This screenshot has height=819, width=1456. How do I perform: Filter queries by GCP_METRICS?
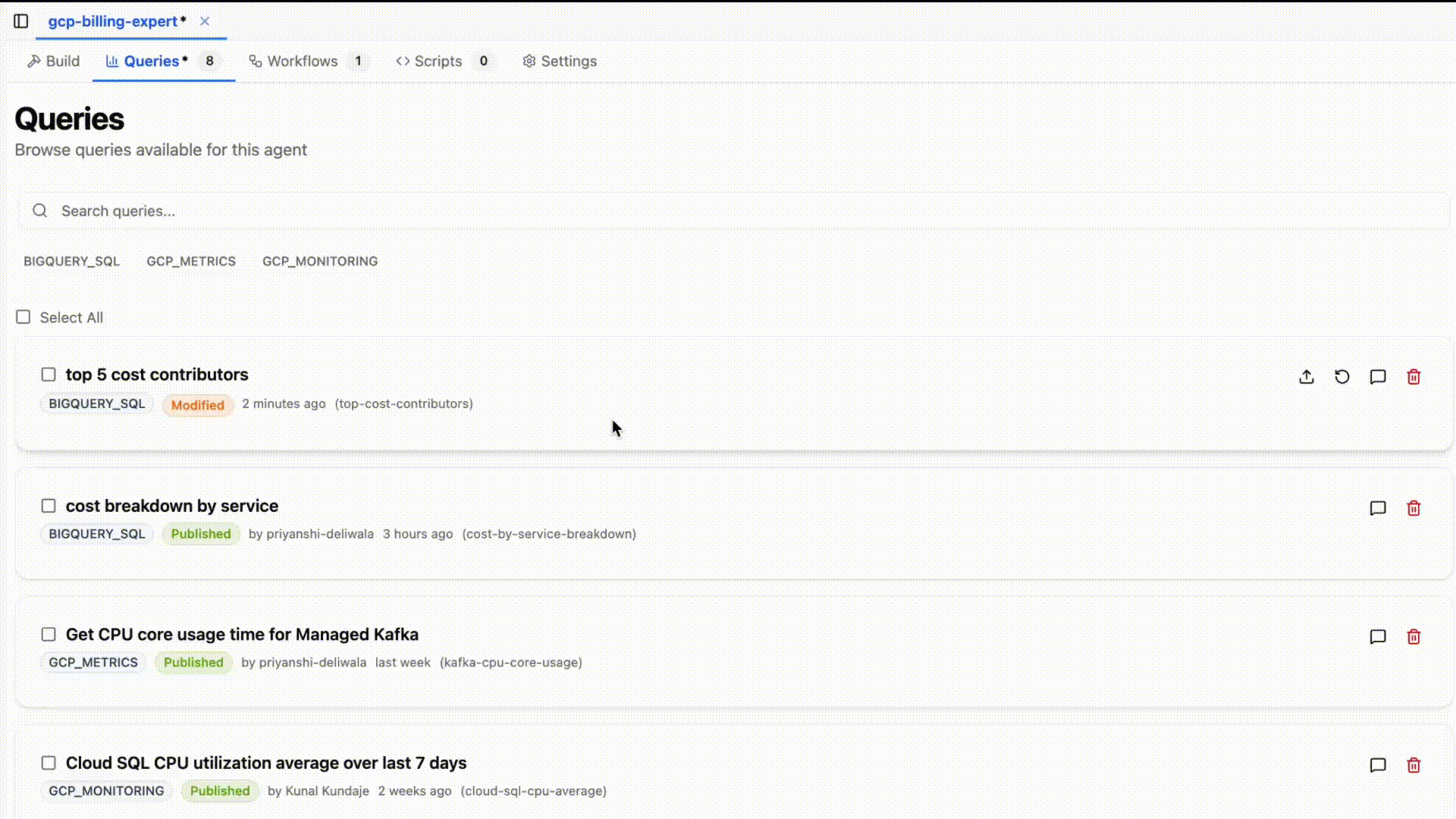click(191, 261)
